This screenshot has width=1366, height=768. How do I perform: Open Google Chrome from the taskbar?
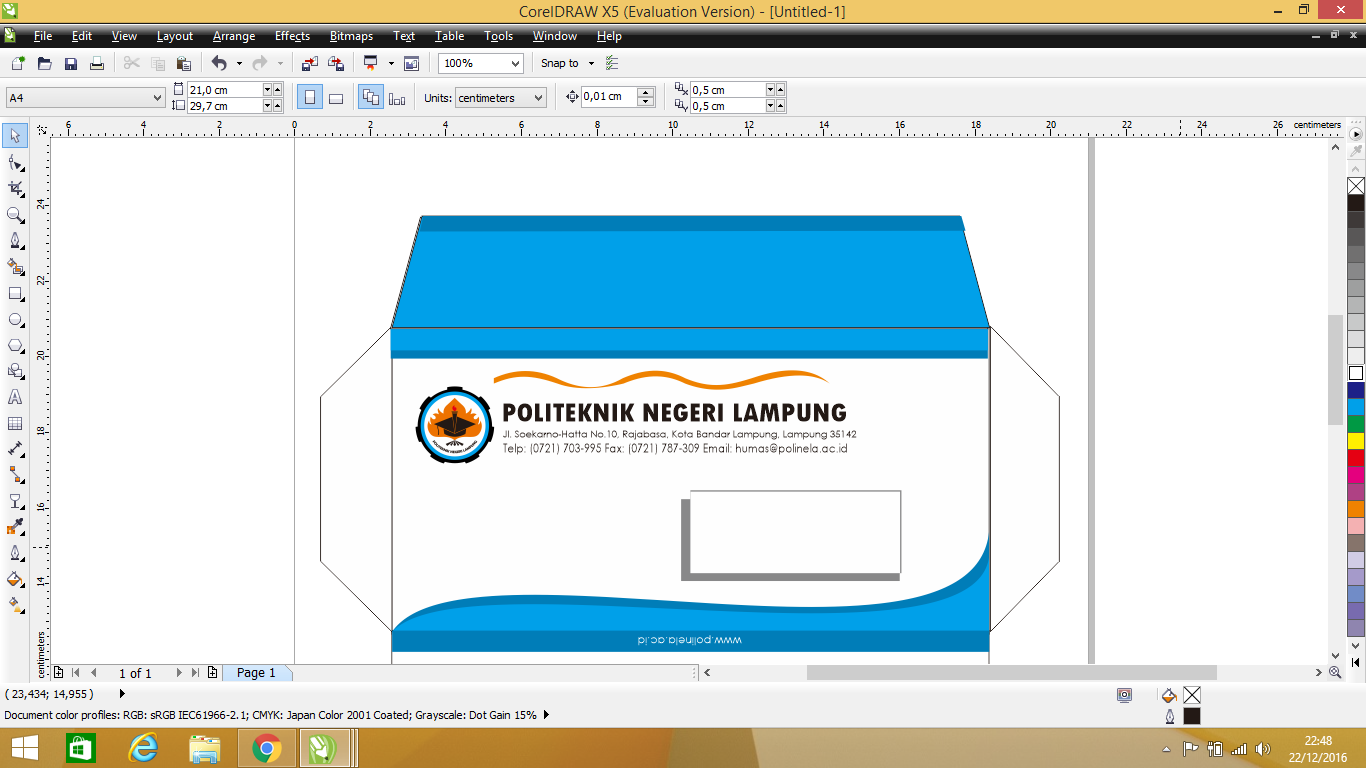266,748
